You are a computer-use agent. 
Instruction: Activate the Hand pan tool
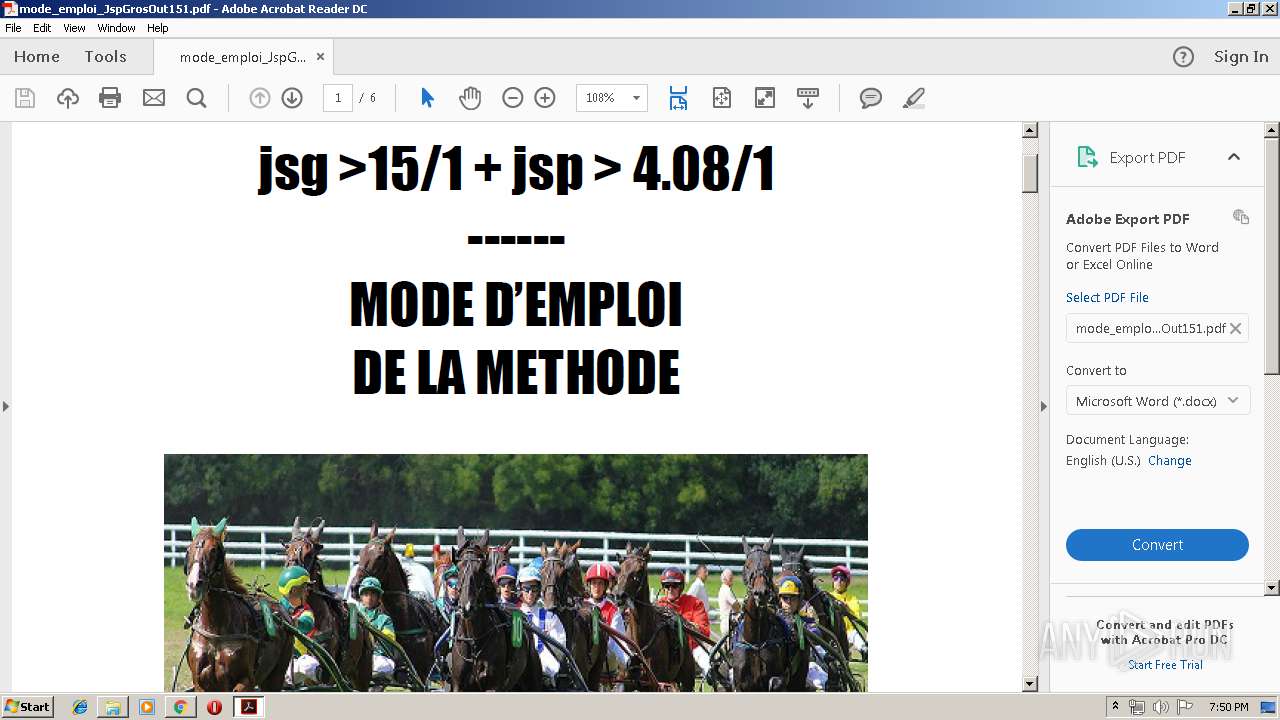[469, 98]
